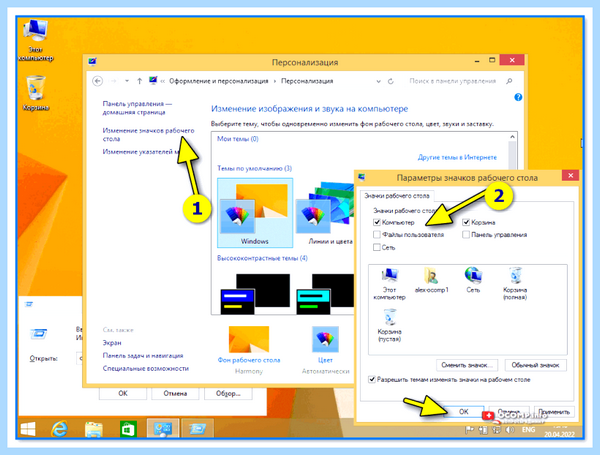
Task: Launch Internet Explorer from the taskbar
Action: (59, 429)
